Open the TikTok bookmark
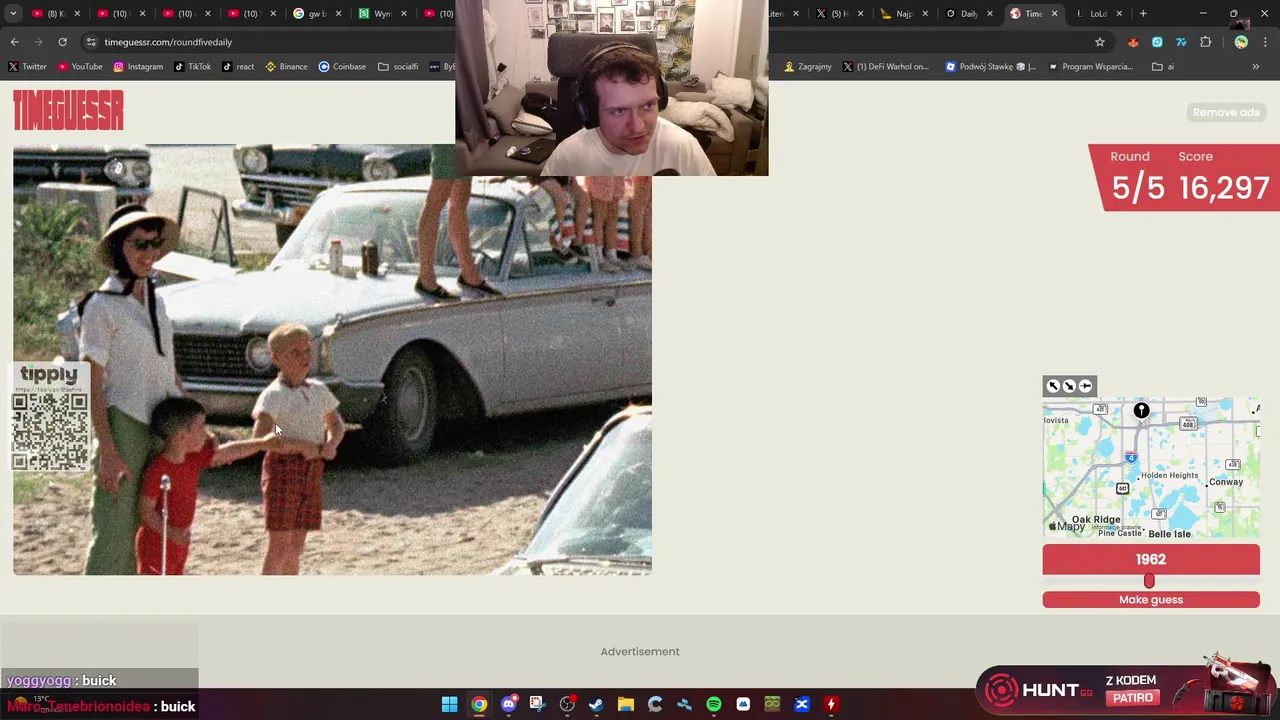1280x720 pixels. click(x=192, y=67)
